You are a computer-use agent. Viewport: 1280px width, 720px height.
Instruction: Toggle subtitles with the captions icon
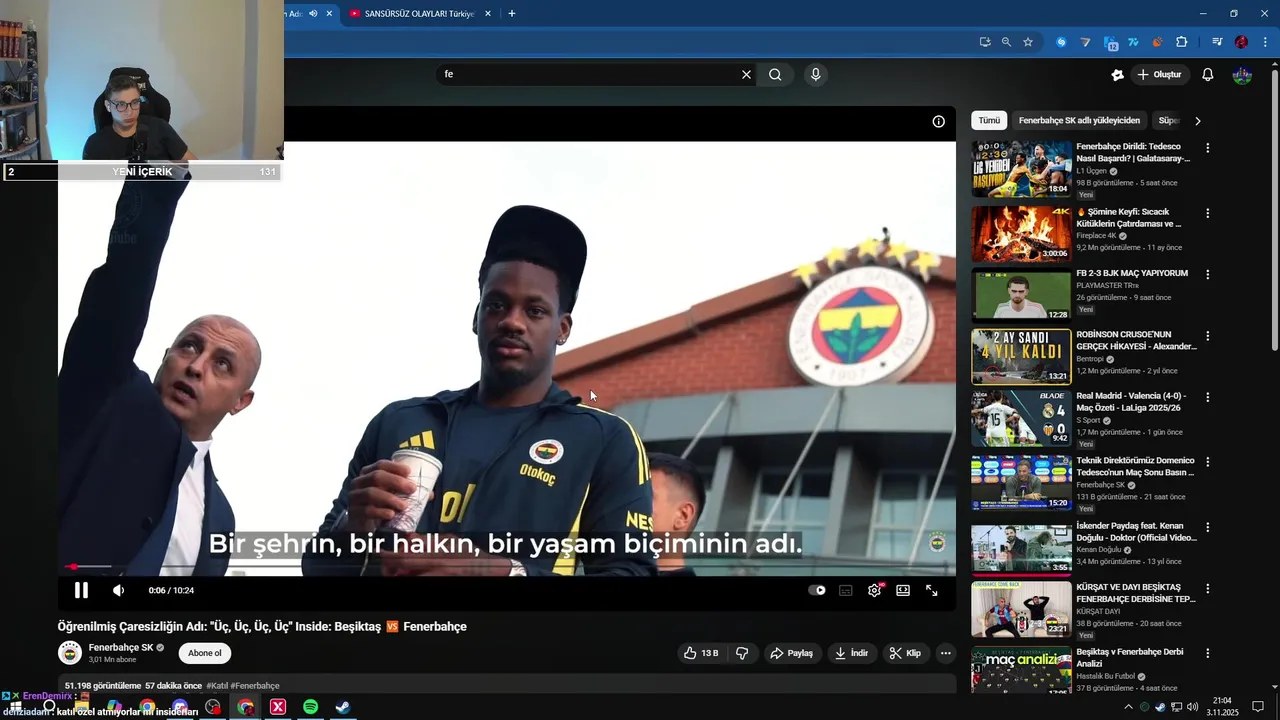pos(846,590)
